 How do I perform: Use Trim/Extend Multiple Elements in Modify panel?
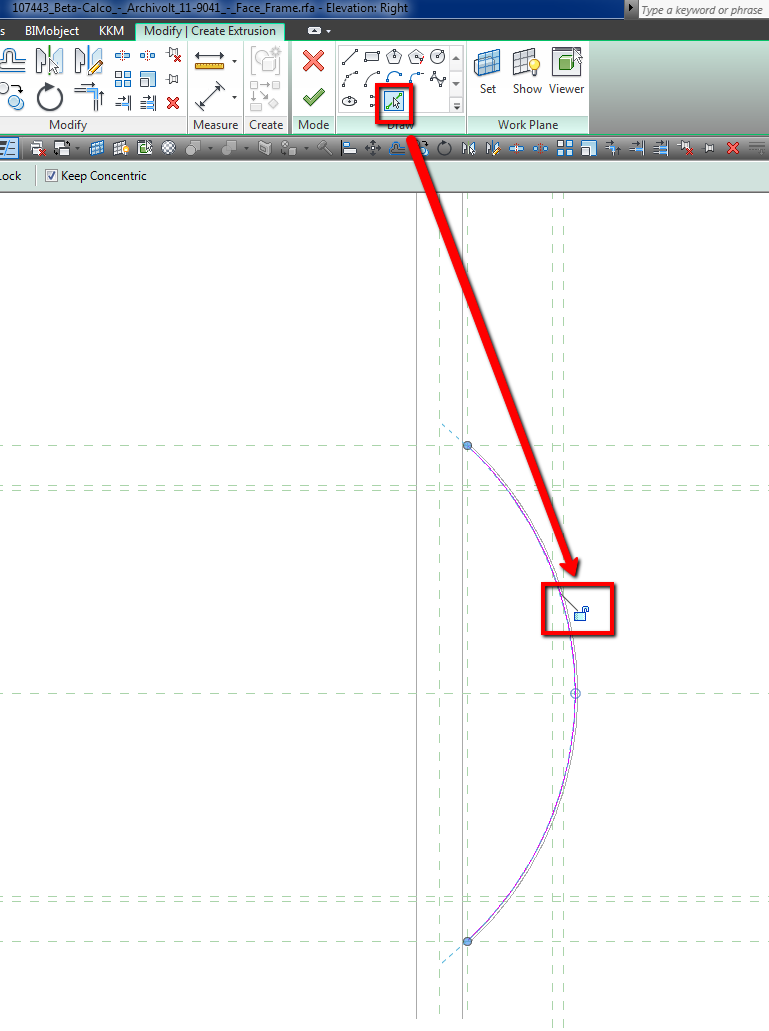pyautogui.click(x=148, y=103)
